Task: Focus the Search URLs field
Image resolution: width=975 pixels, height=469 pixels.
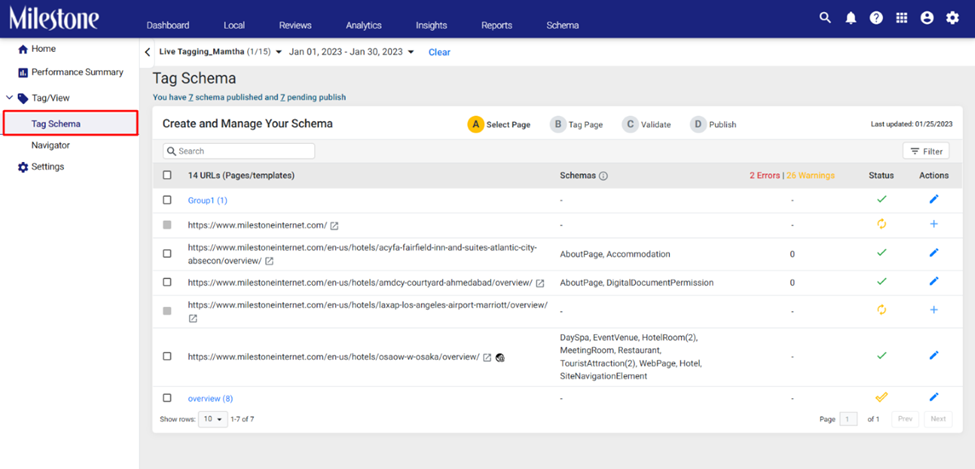Action: point(239,151)
